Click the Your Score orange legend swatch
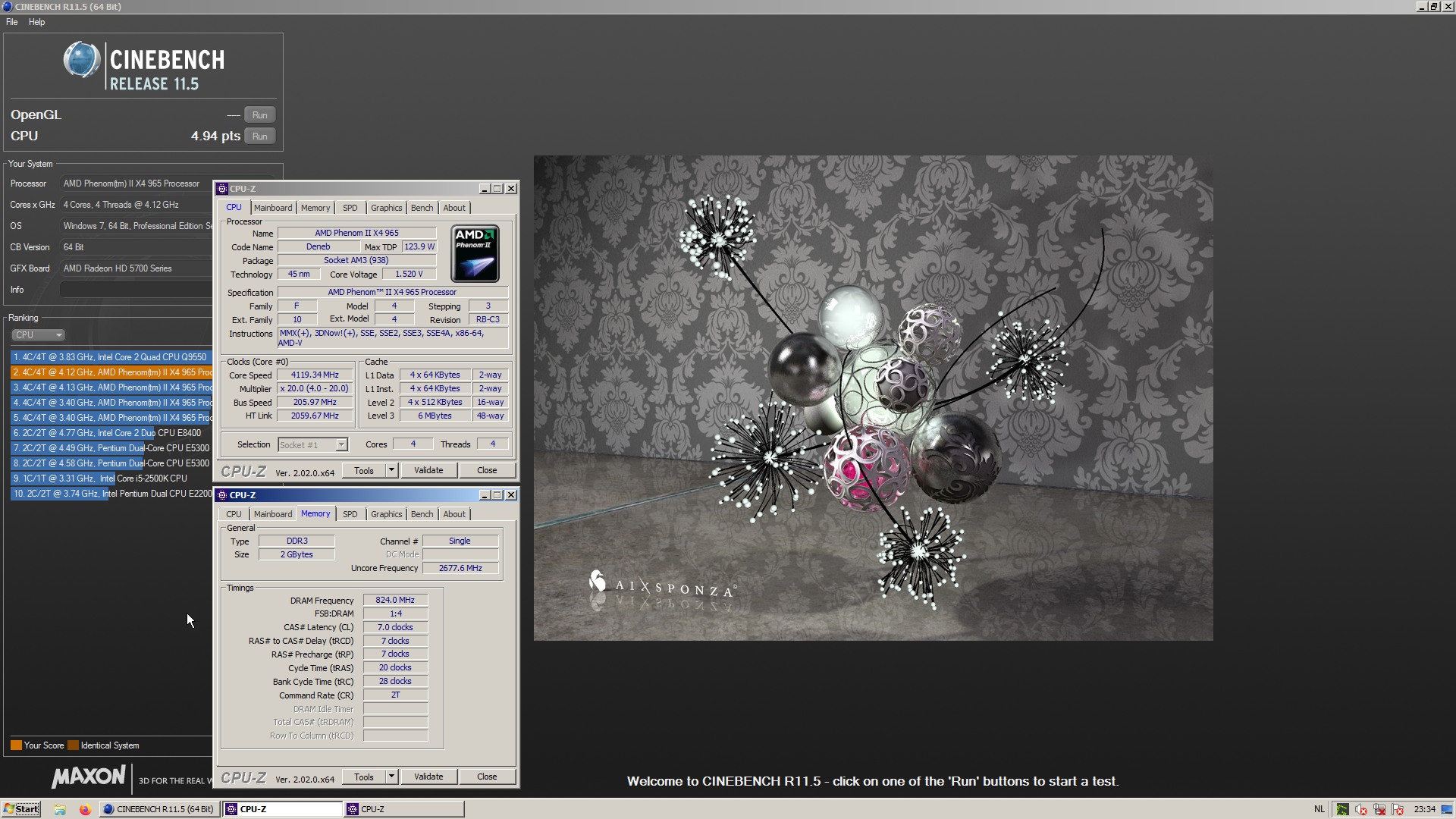The height and width of the screenshot is (819, 1456). click(16, 745)
